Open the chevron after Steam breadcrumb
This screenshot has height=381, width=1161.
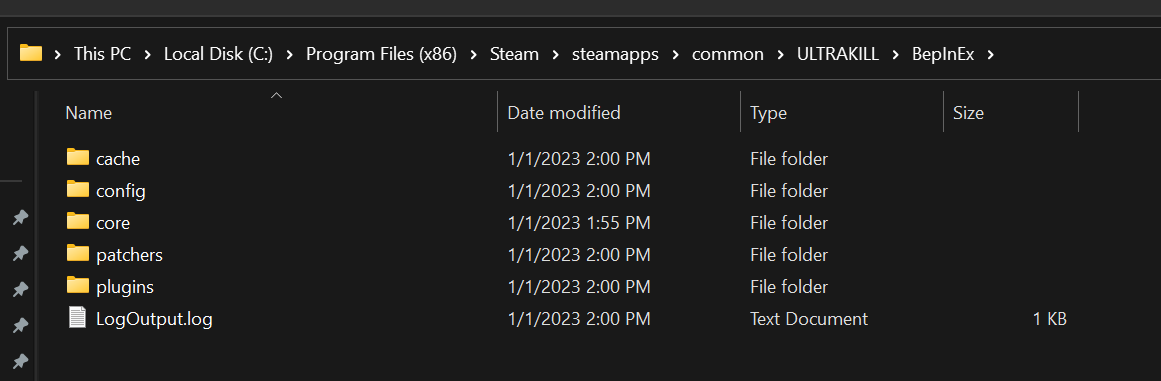[x=555, y=54]
